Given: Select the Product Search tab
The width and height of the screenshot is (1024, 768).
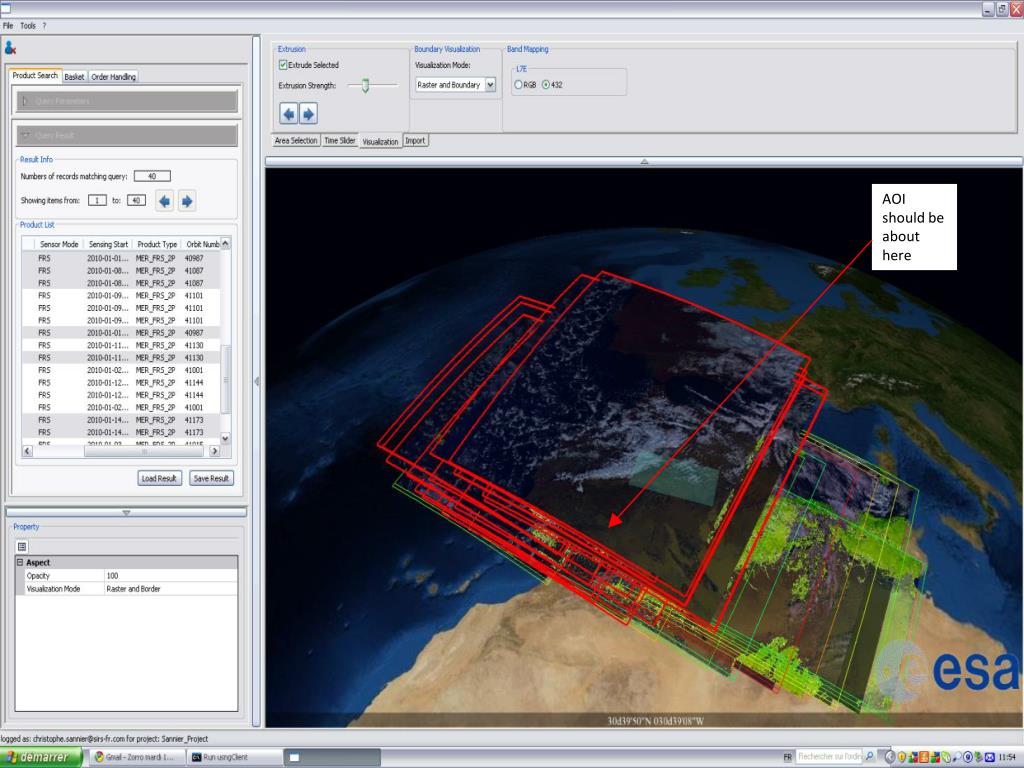Looking at the screenshot, I should pos(35,75).
